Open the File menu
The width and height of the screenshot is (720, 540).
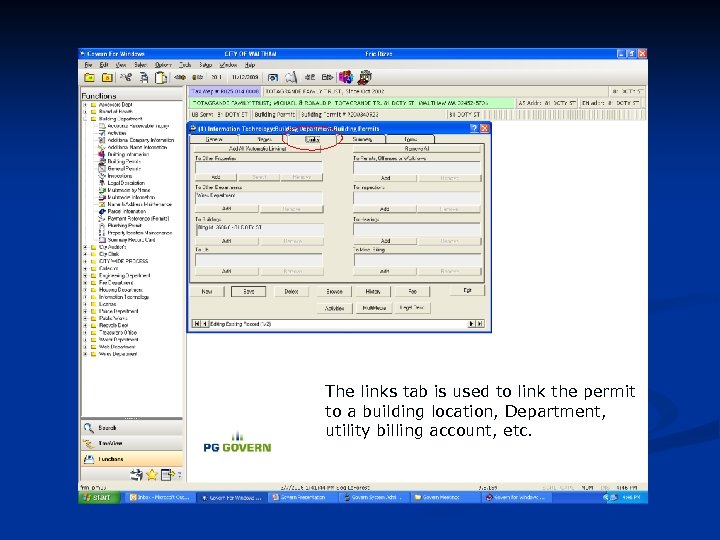[89, 65]
